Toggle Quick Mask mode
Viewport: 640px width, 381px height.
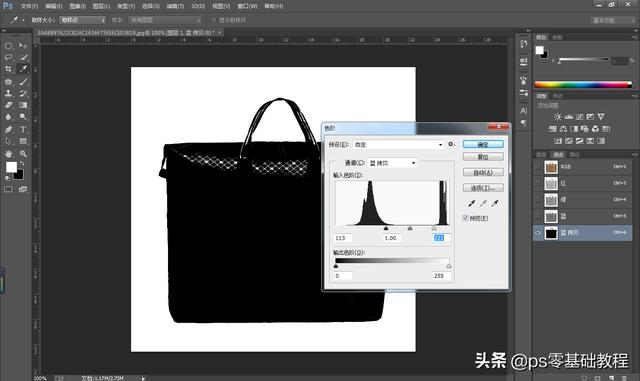click(x=8, y=189)
